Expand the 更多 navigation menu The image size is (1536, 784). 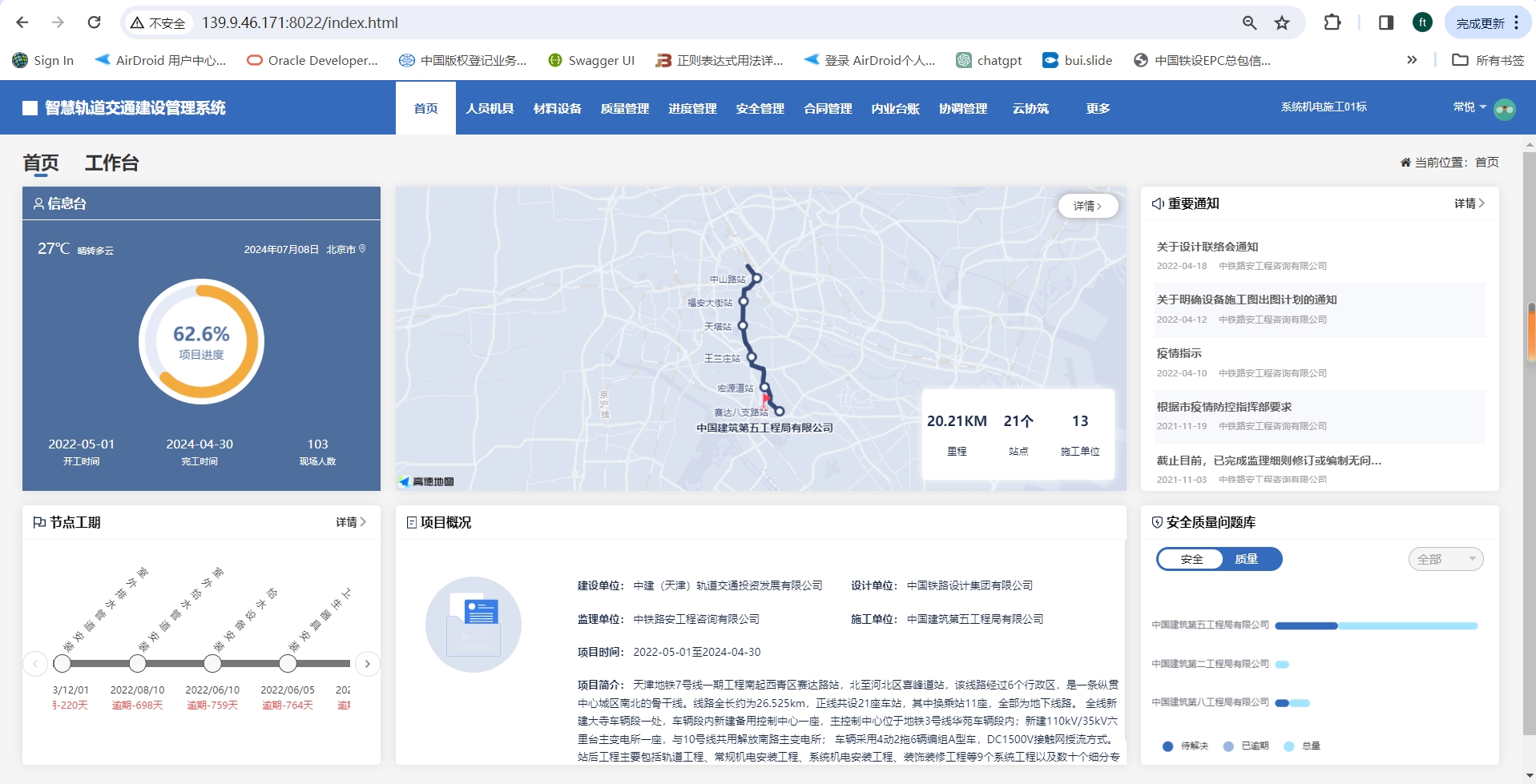click(x=1098, y=108)
